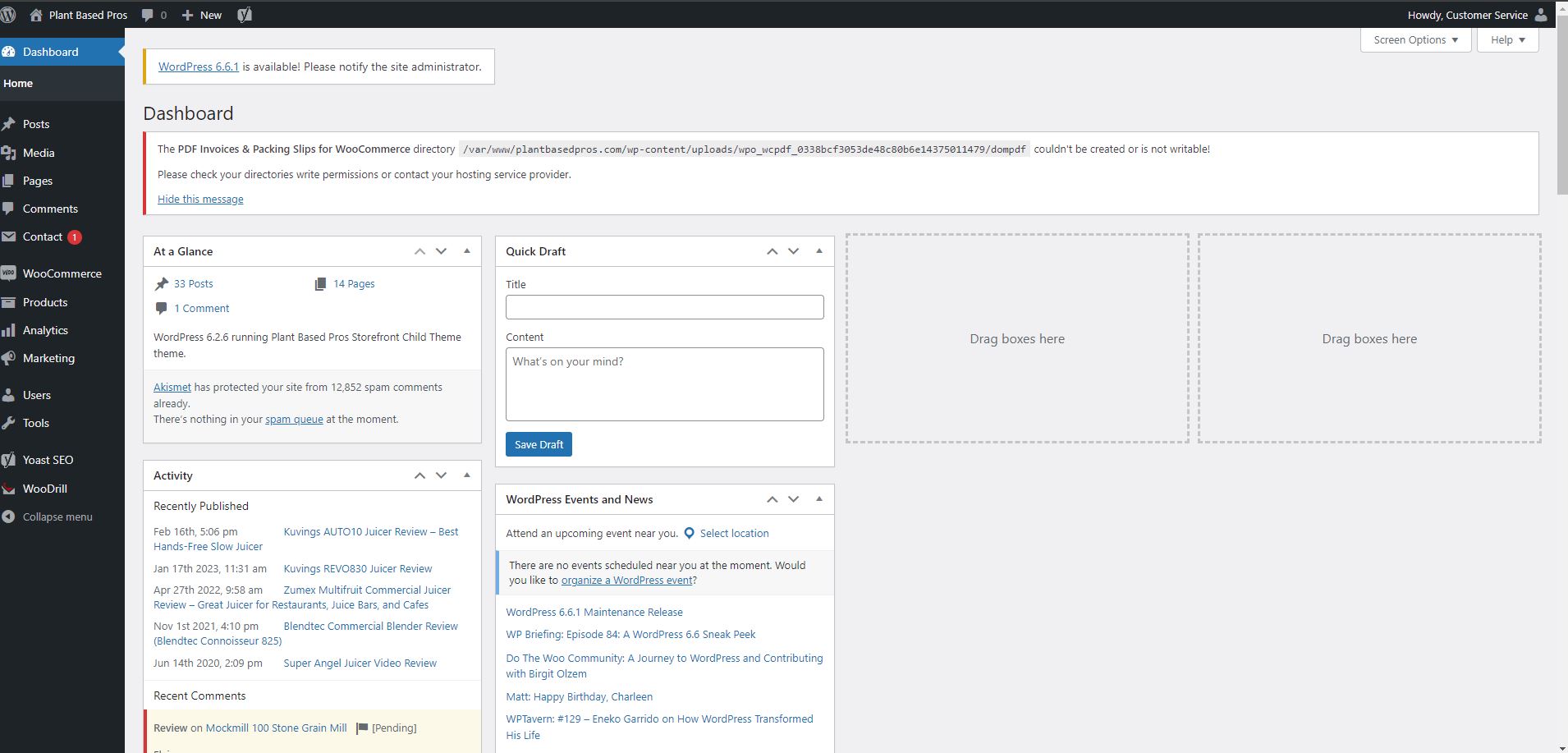Move At a Glance box up
The height and width of the screenshot is (753, 1568).
point(420,251)
